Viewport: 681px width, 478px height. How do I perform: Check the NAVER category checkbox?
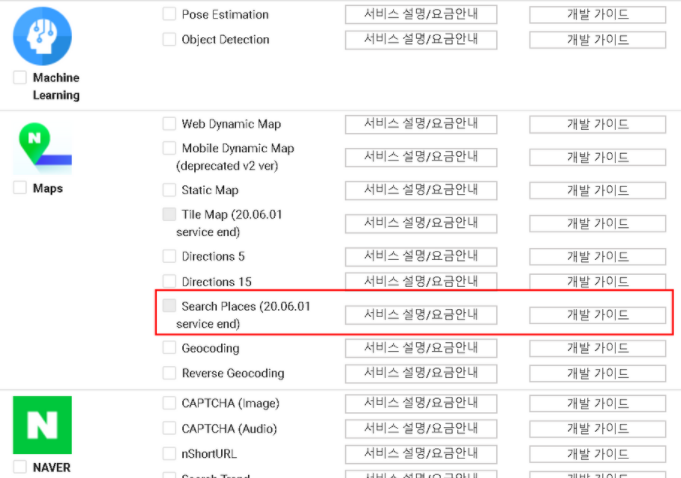click(x=20, y=467)
